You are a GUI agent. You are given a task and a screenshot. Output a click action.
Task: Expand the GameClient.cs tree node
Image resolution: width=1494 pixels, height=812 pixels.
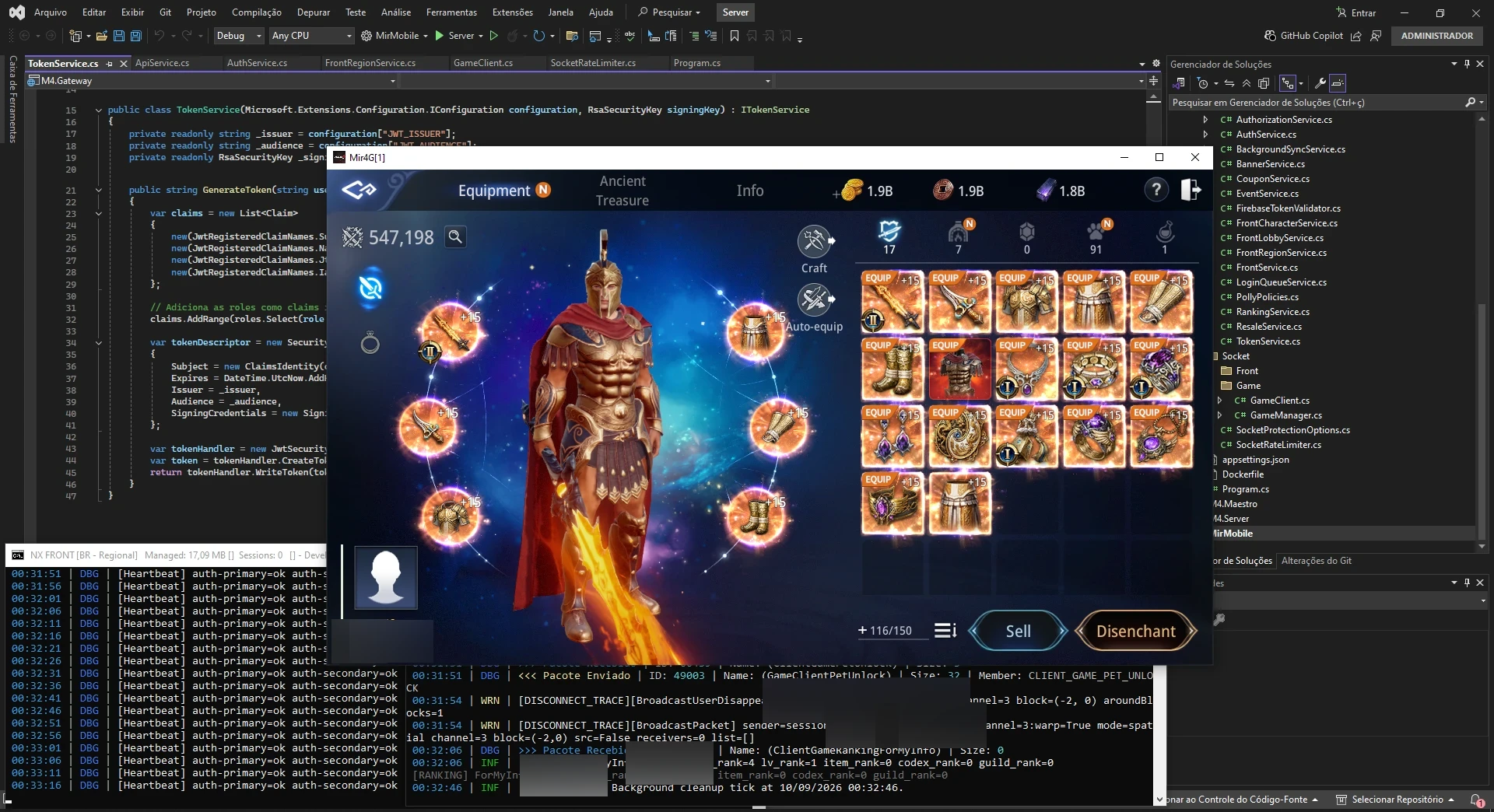click(1220, 401)
